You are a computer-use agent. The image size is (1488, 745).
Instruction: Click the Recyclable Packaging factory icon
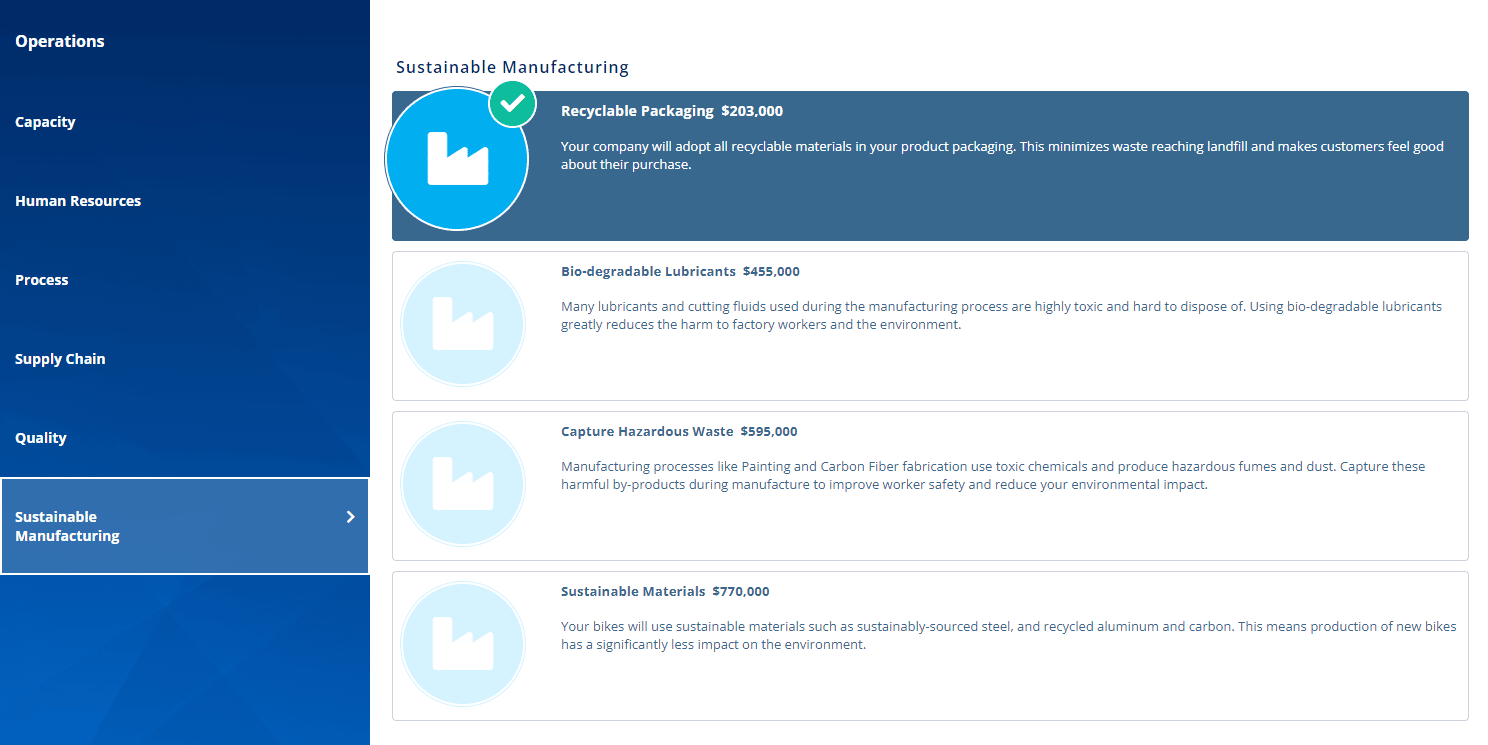457,159
